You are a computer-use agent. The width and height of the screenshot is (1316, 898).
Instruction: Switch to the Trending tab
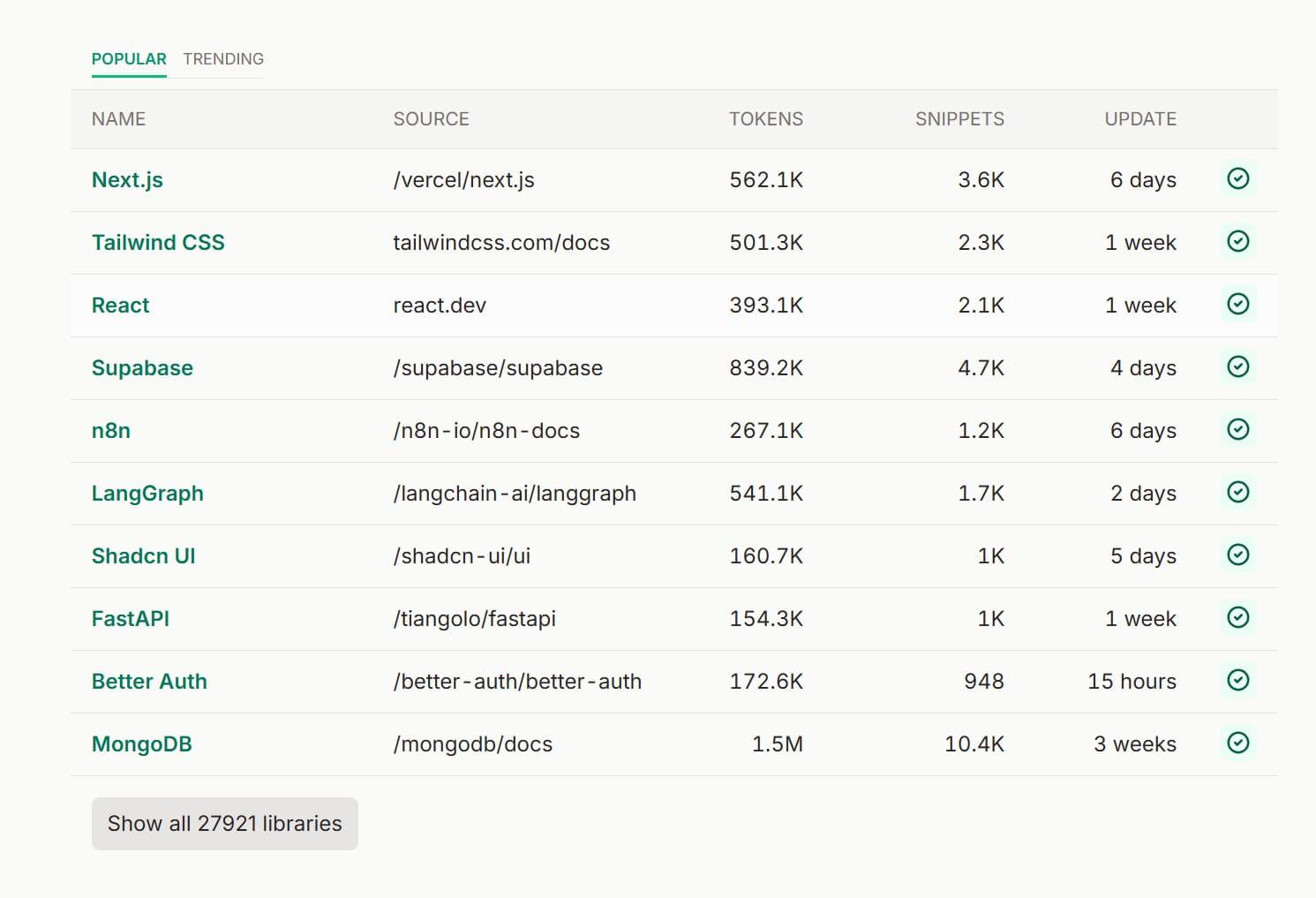223,59
